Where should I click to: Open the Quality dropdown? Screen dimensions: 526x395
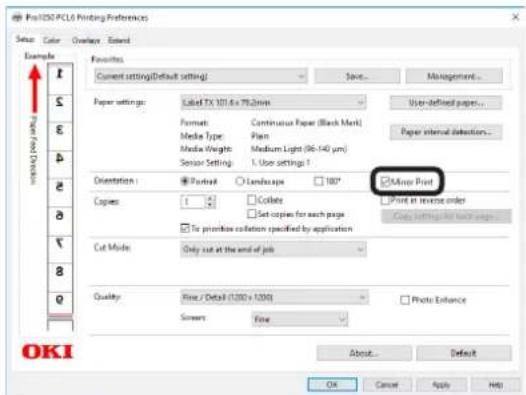coord(274,297)
